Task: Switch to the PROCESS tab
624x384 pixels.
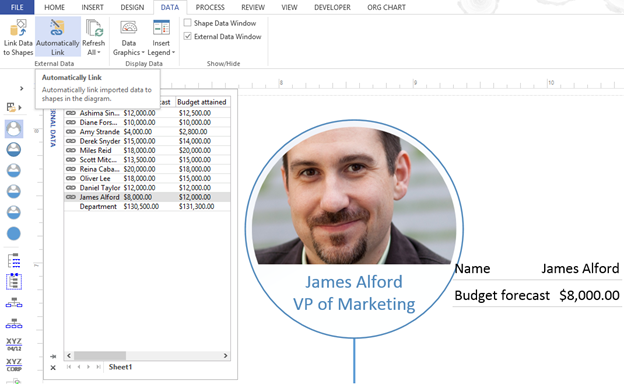Action: point(210,7)
